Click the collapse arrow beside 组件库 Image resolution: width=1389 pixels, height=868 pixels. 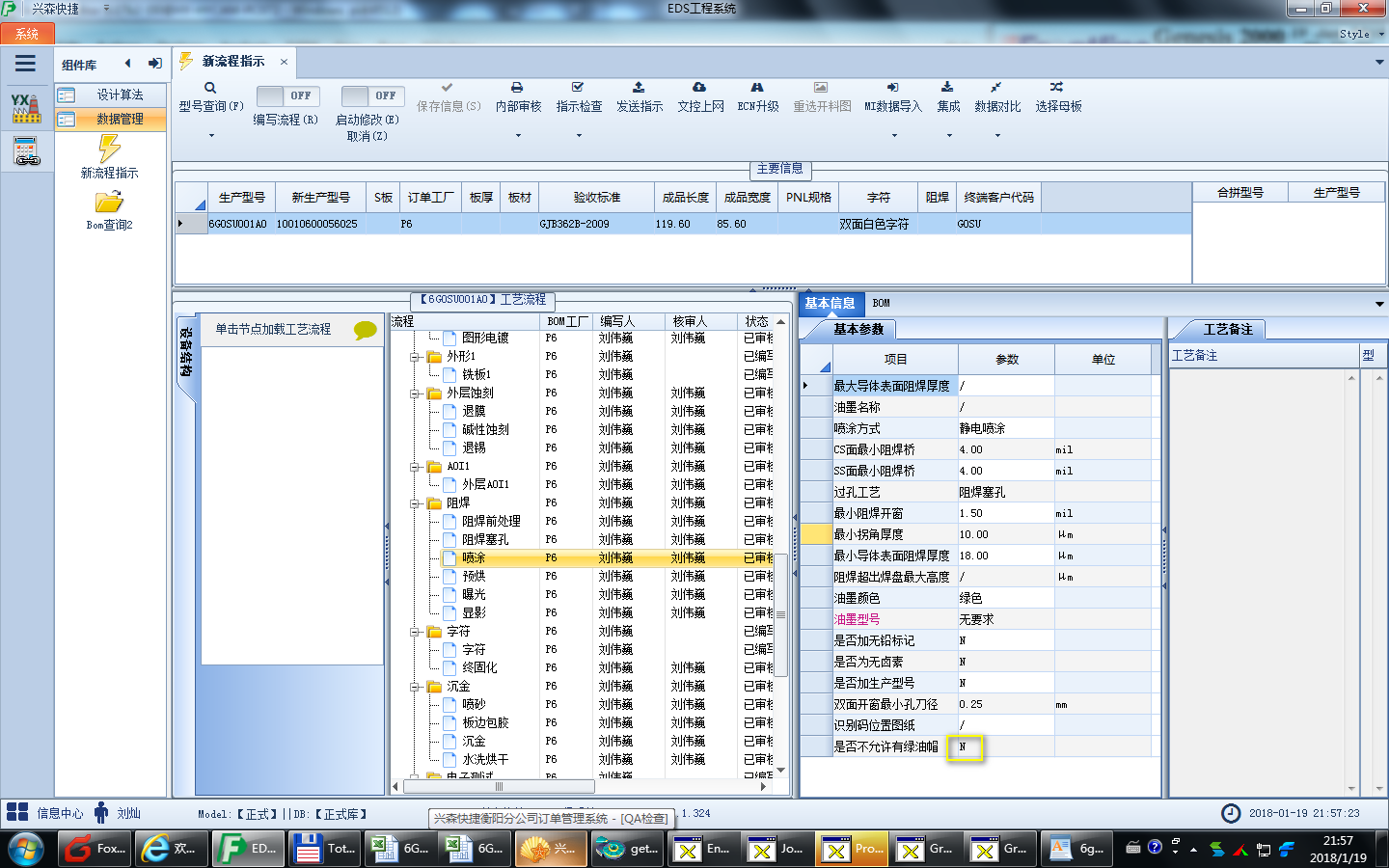pyautogui.click(x=127, y=64)
